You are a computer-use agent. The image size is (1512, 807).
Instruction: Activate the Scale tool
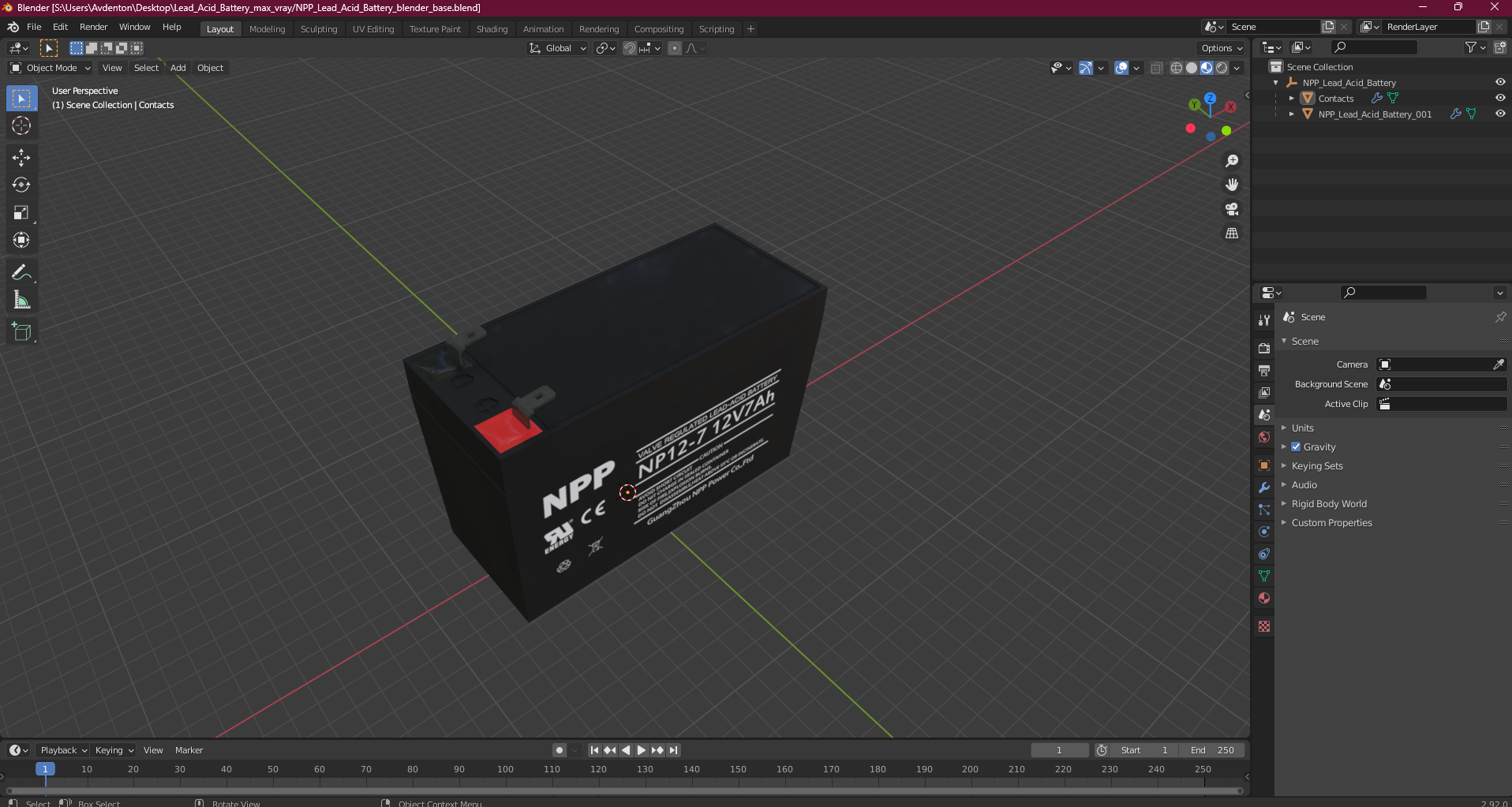click(21, 213)
